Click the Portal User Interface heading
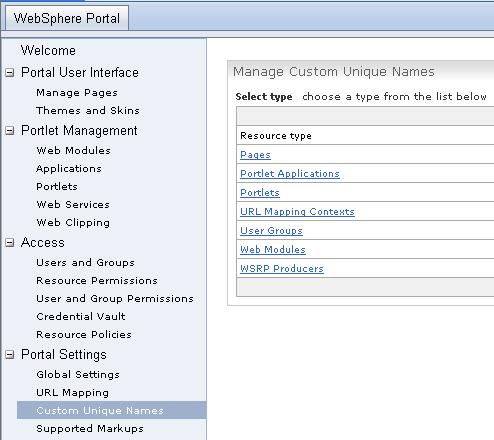This screenshot has width=494, height=440. 80,73
